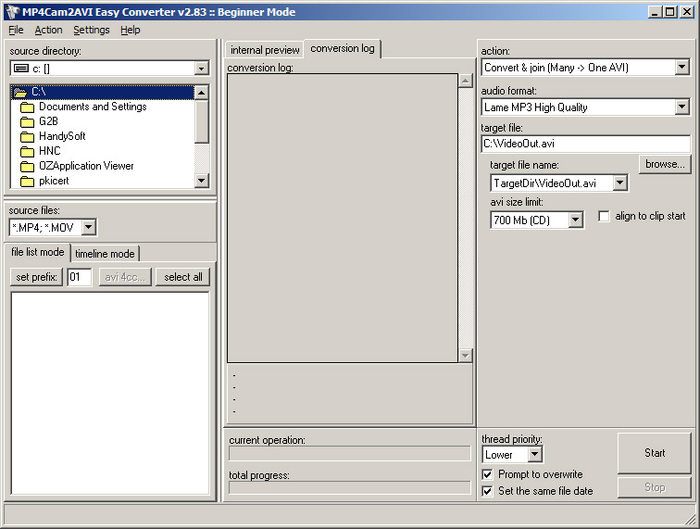
Task: Click the target file path field
Action: (586, 144)
